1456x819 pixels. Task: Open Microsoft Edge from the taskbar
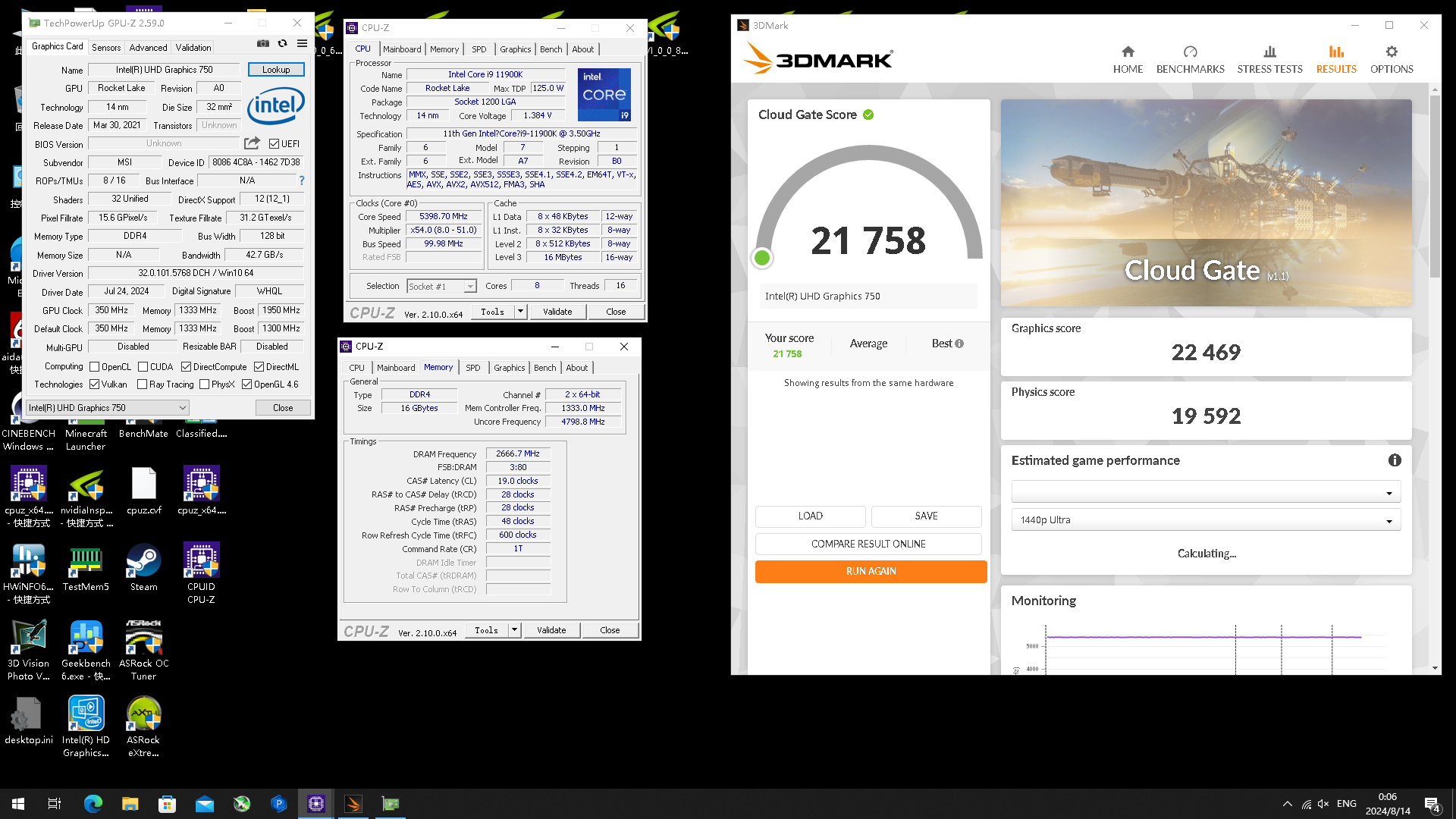(93, 804)
